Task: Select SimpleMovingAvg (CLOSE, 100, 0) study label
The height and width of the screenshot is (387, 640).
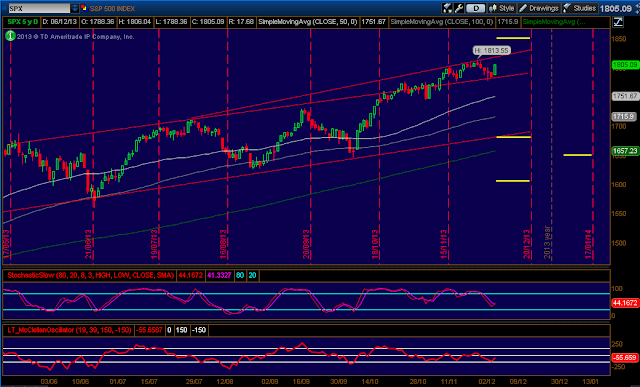Action: (x=442, y=22)
